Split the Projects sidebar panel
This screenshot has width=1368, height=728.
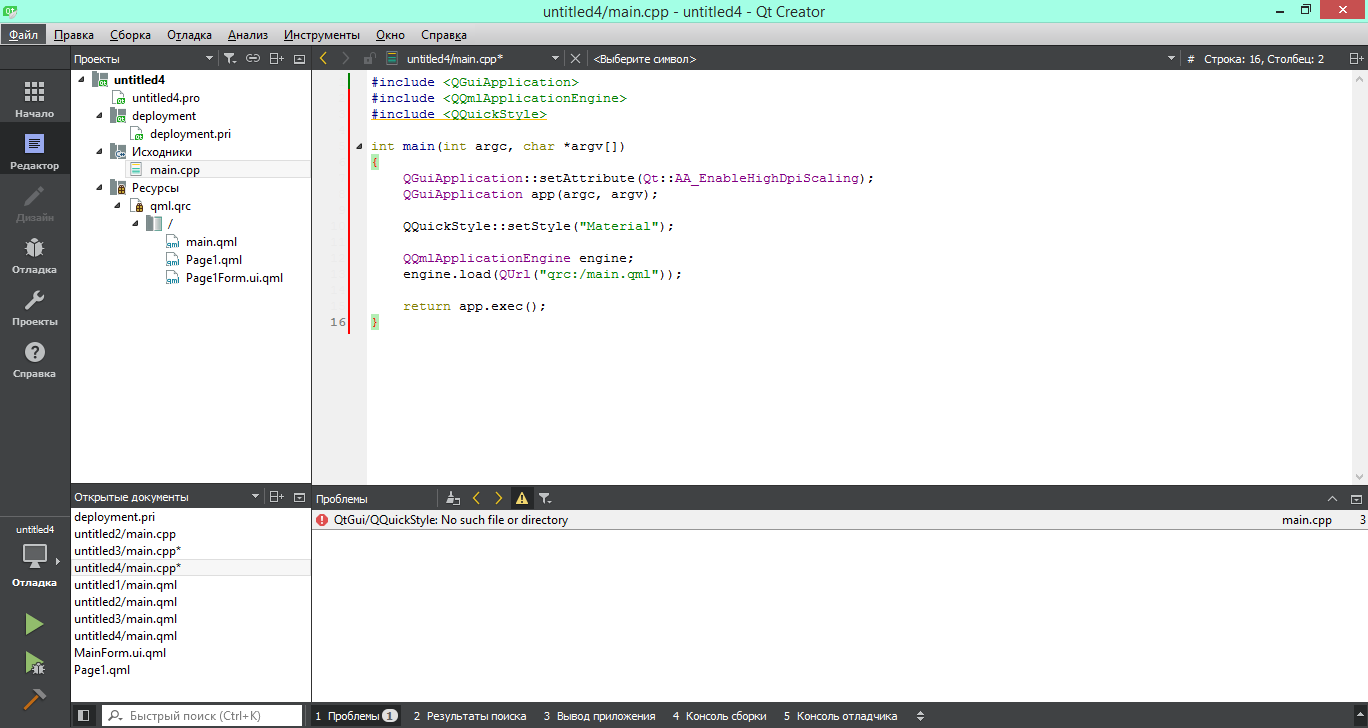(277, 59)
